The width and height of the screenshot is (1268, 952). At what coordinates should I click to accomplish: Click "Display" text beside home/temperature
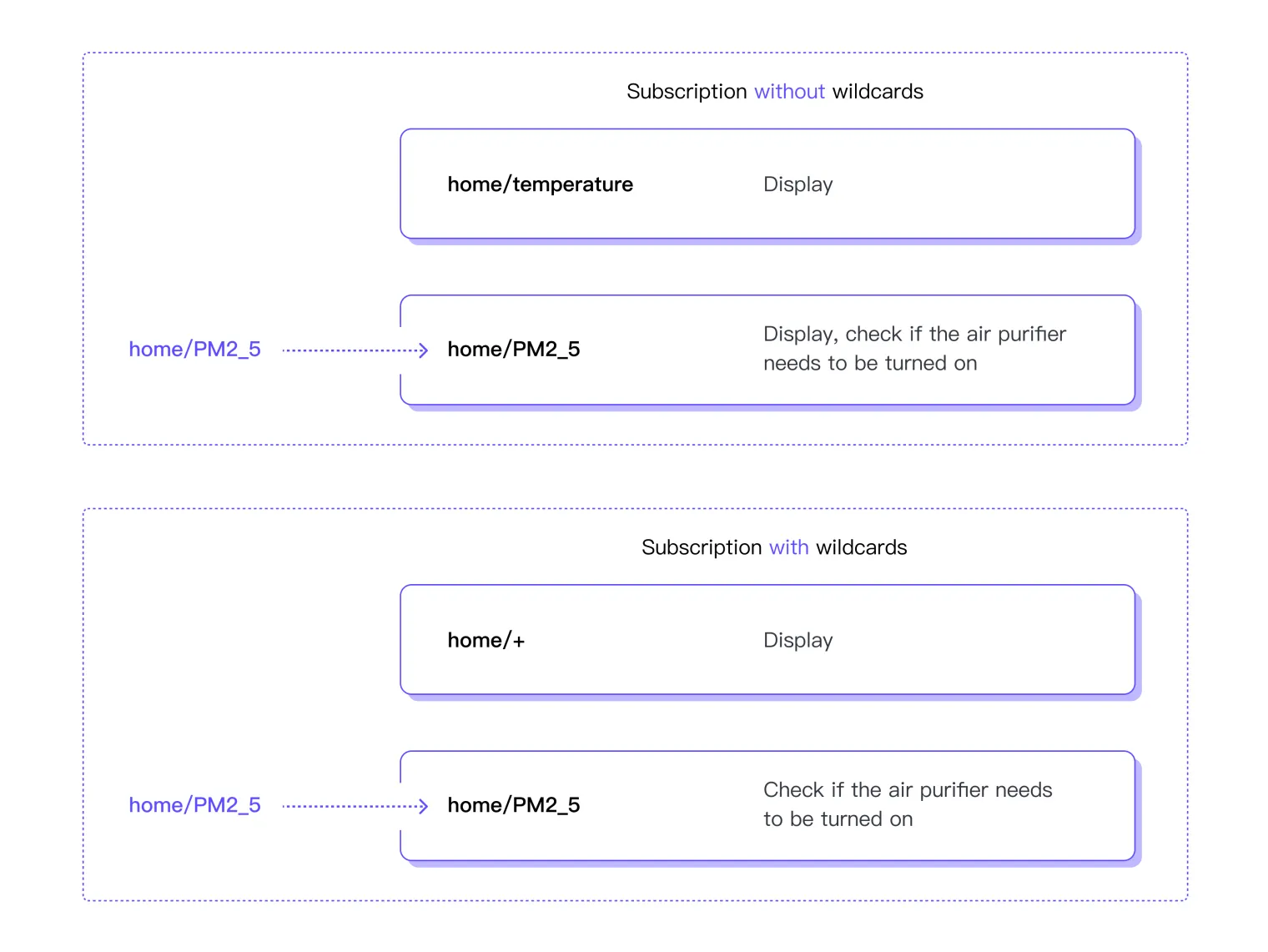[798, 184]
